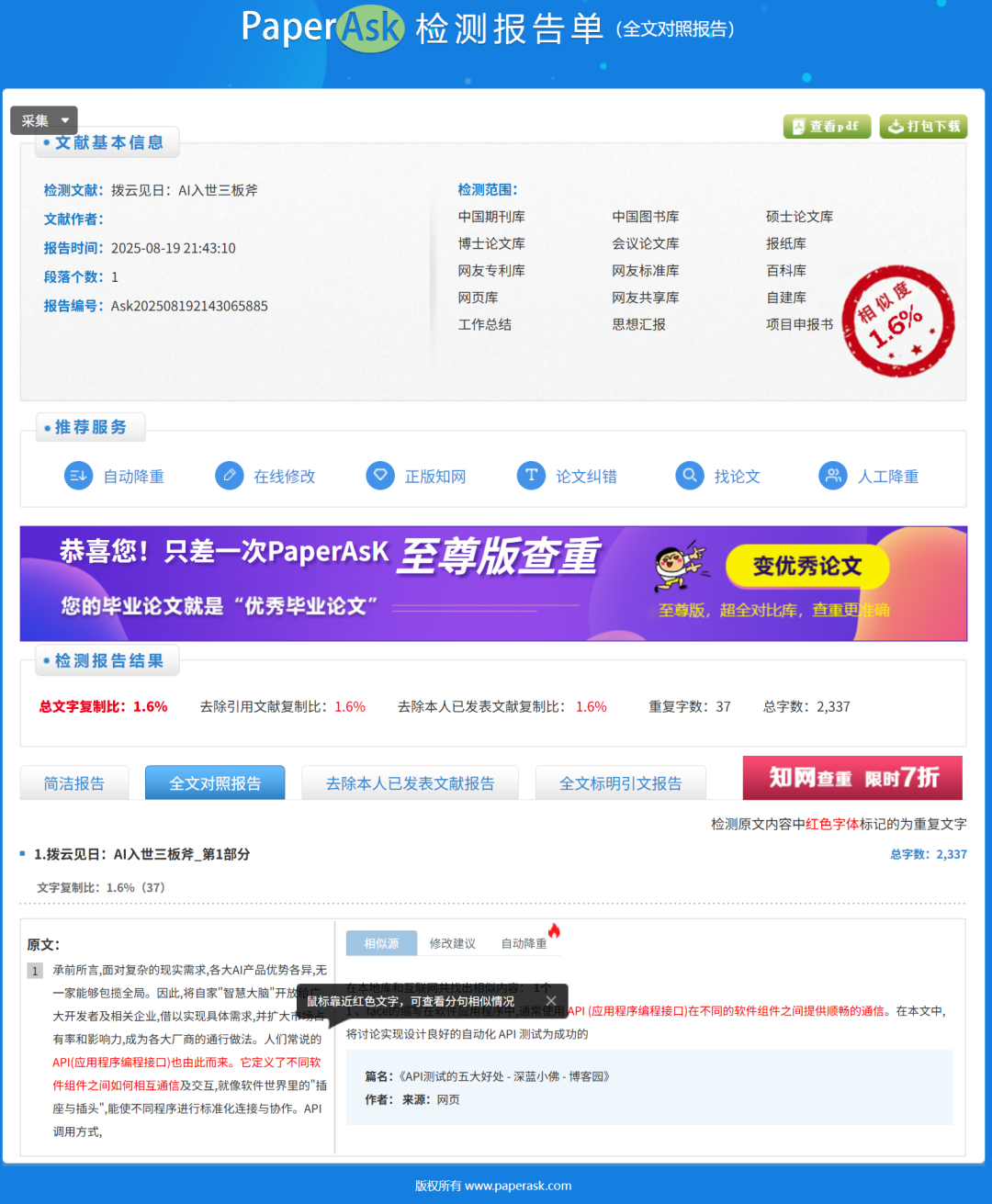This screenshot has width=992, height=1204.
Task: Expand the 采集 dropdown arrow
Action: tap(65, 121)
